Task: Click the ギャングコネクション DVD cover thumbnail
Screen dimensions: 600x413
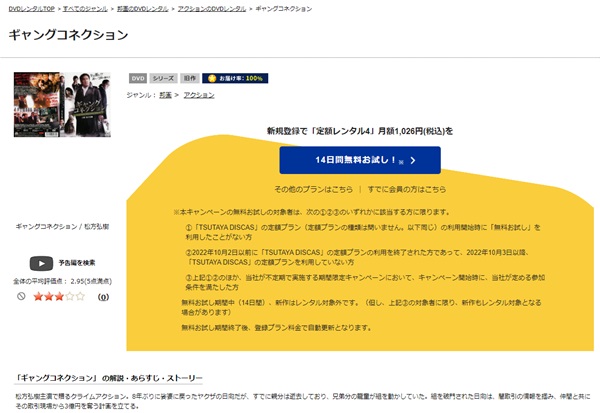Action: 62,104
